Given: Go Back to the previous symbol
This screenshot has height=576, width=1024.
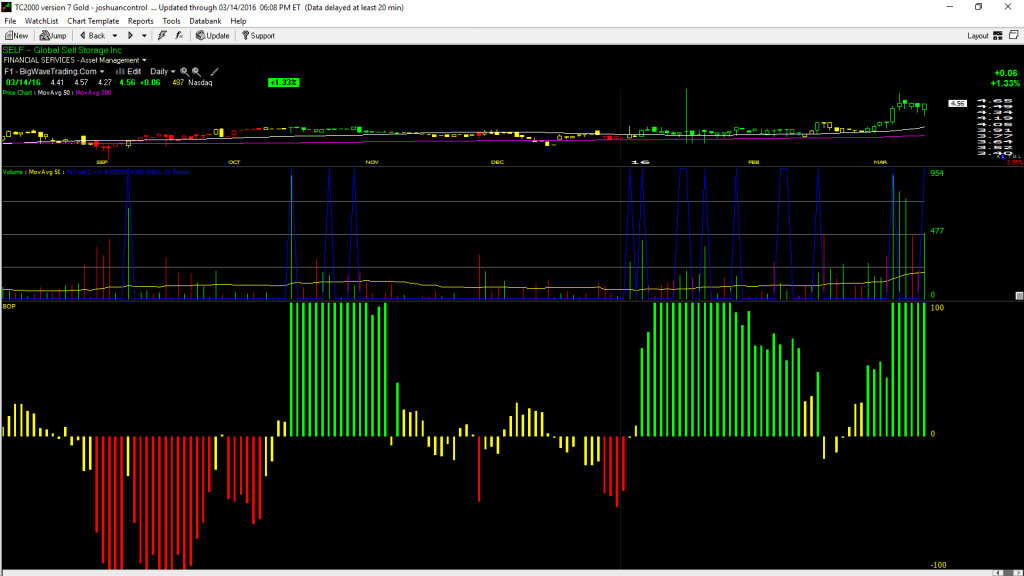Looking at the screenshot, I should [x=92, y=36].
